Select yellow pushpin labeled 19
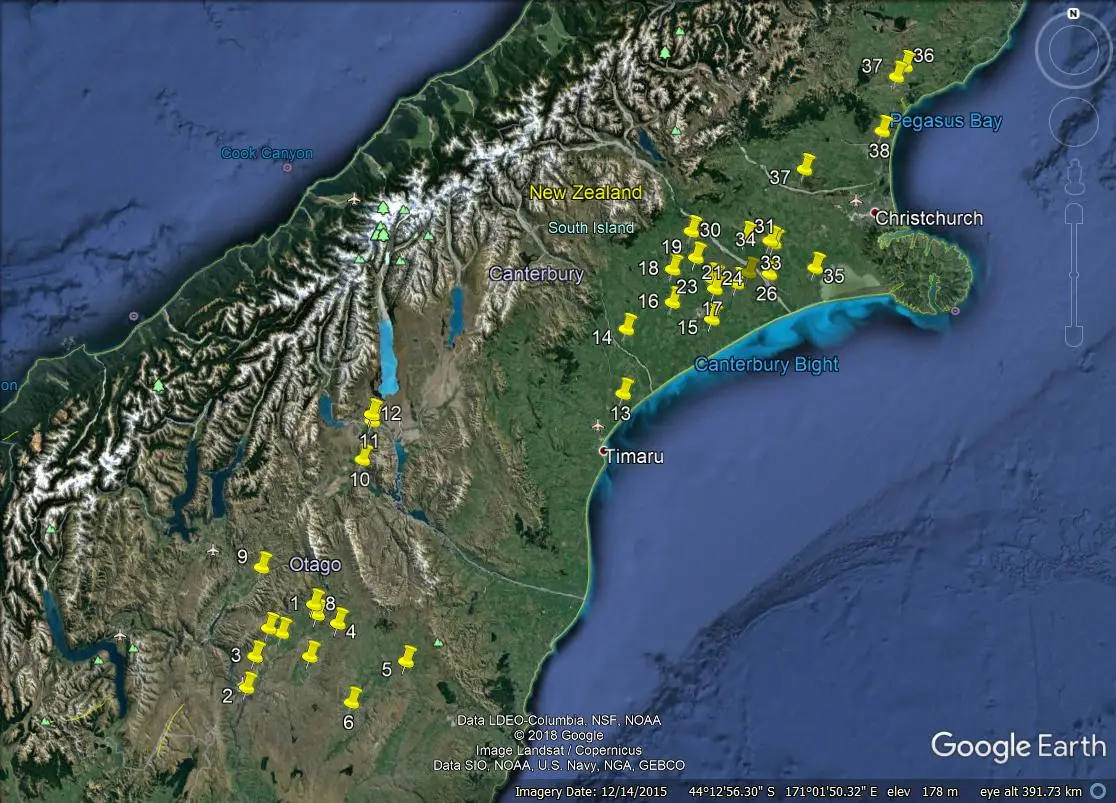1116x803 pixels. pos(697,253)
